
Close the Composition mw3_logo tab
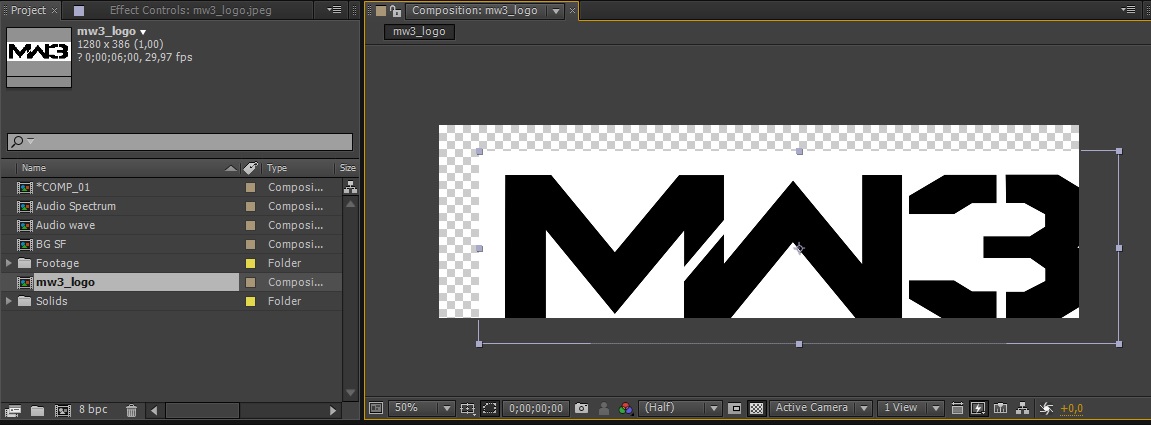(572, 11)
